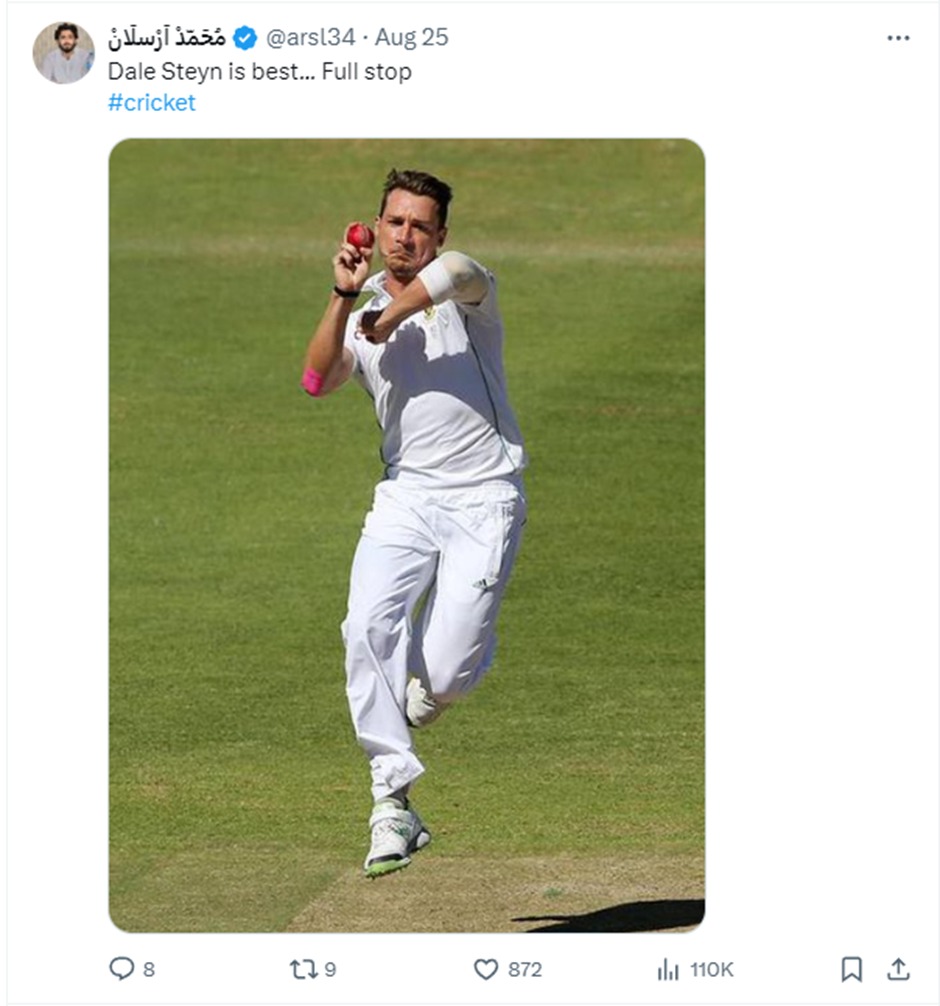Viewport: 940px width, 1006px height.
Task: Open the view analytics bar chart icon
Action: point(668,969)
